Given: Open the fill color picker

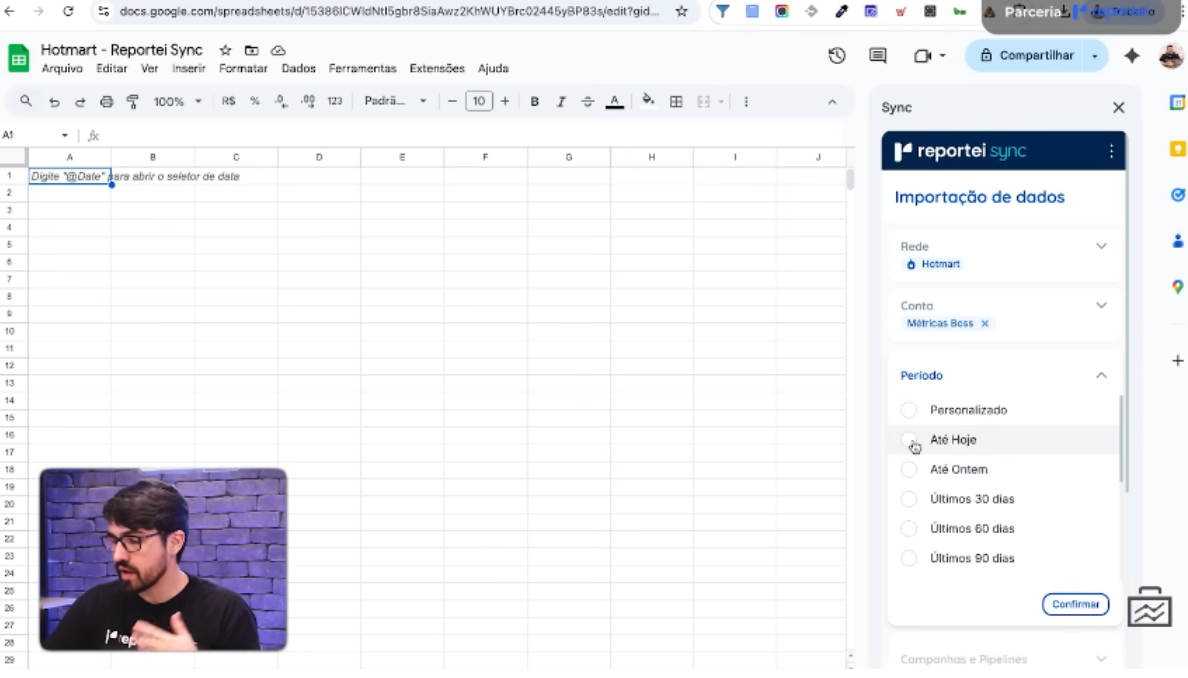Looking at the screenshot, I should pos(648,101).
